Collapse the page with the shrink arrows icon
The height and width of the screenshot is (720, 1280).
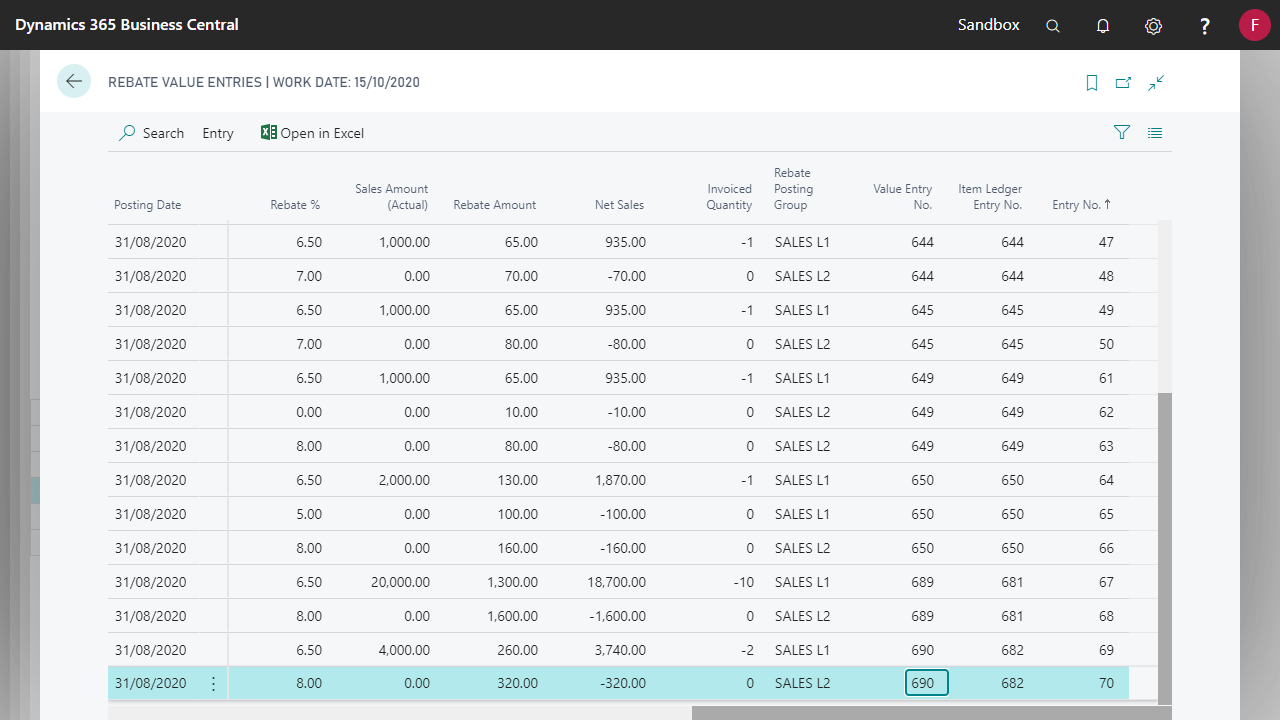pos(1156,83)
